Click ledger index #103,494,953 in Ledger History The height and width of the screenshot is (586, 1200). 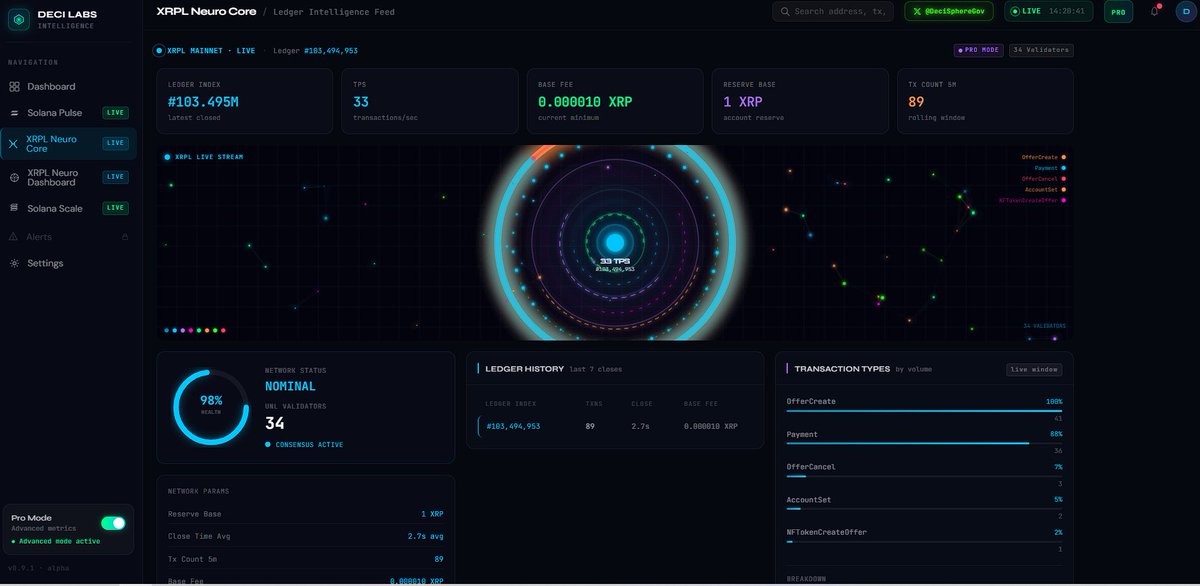(513, 426)
